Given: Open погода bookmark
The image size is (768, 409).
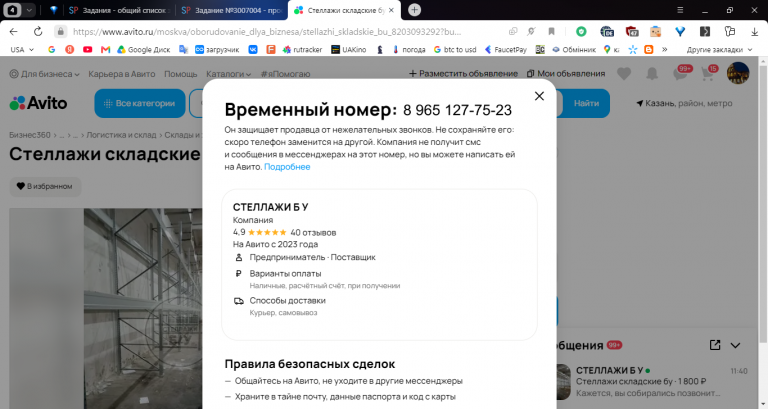Looking at the screenshot, I should click(409, 49).
